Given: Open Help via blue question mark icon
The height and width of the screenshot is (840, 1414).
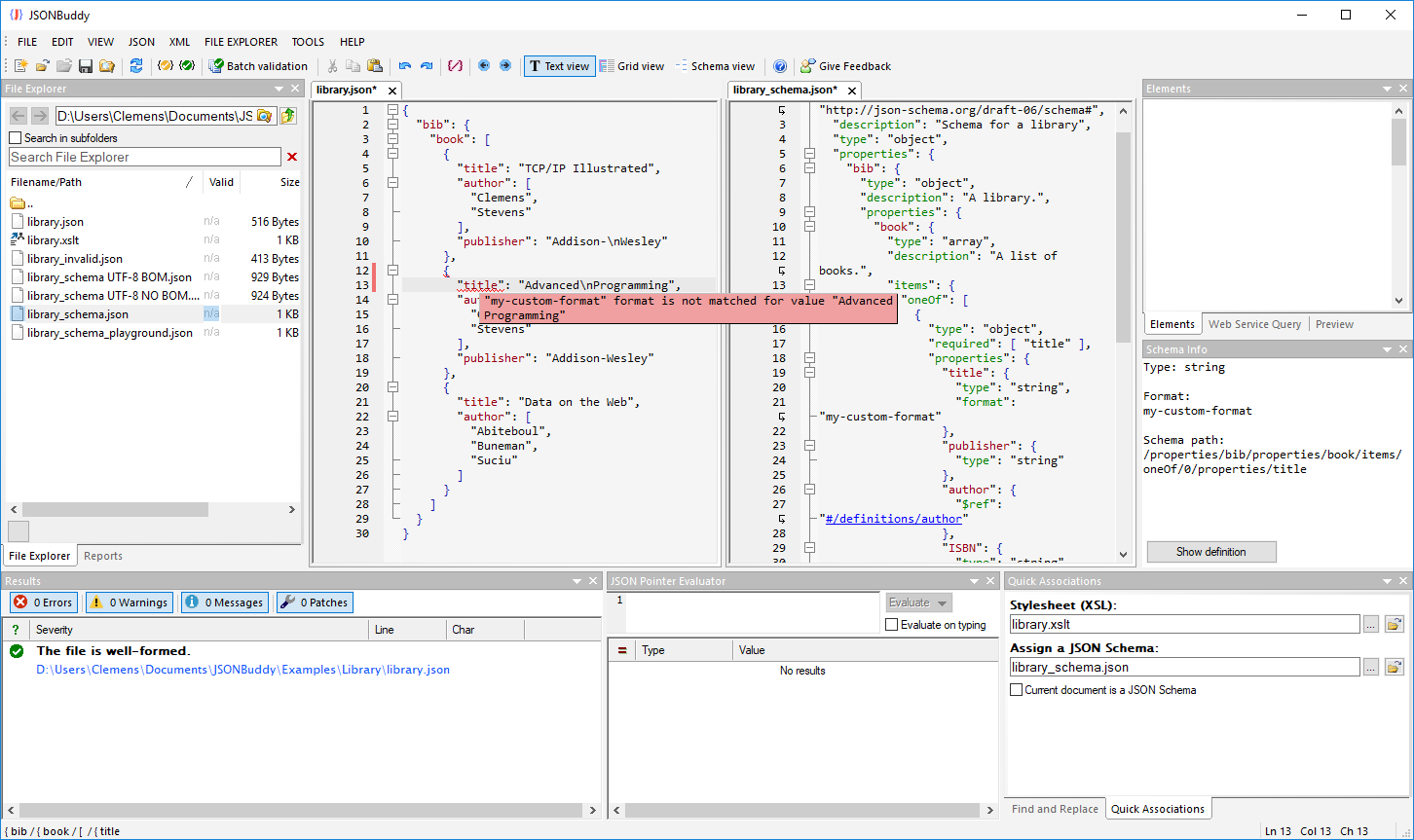Looking at the screenshot, I should [780, 66].
